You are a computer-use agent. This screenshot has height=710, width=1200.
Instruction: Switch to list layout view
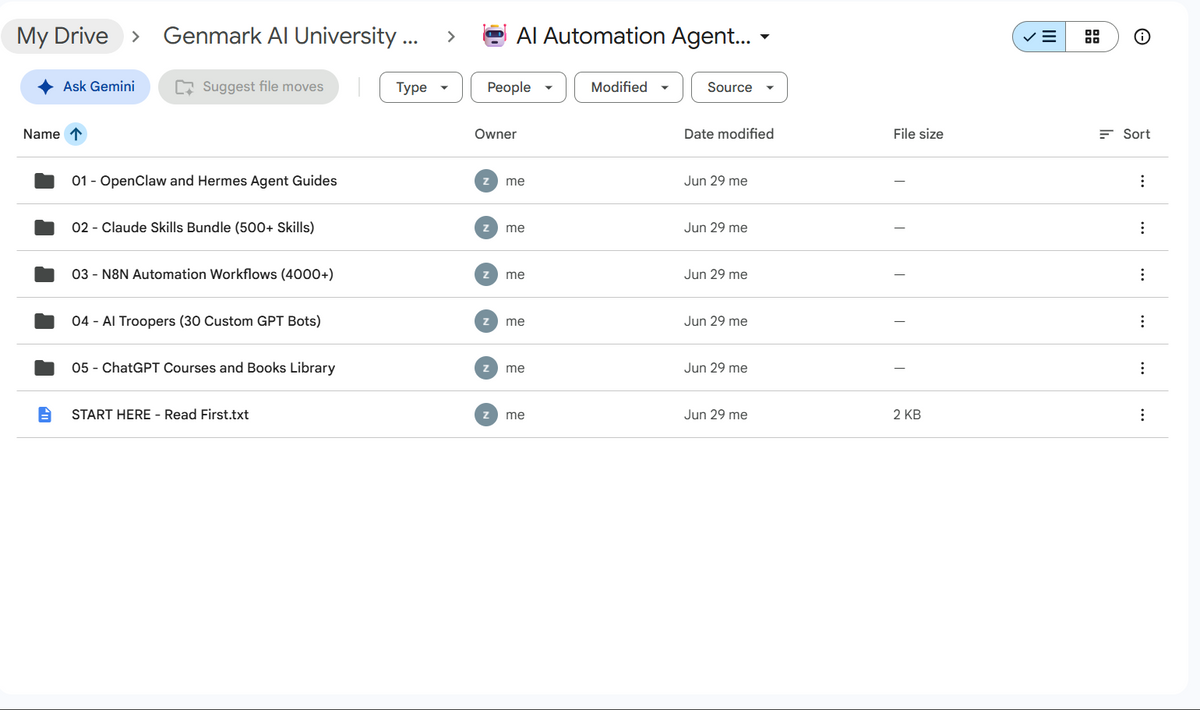pos(1039,37)
